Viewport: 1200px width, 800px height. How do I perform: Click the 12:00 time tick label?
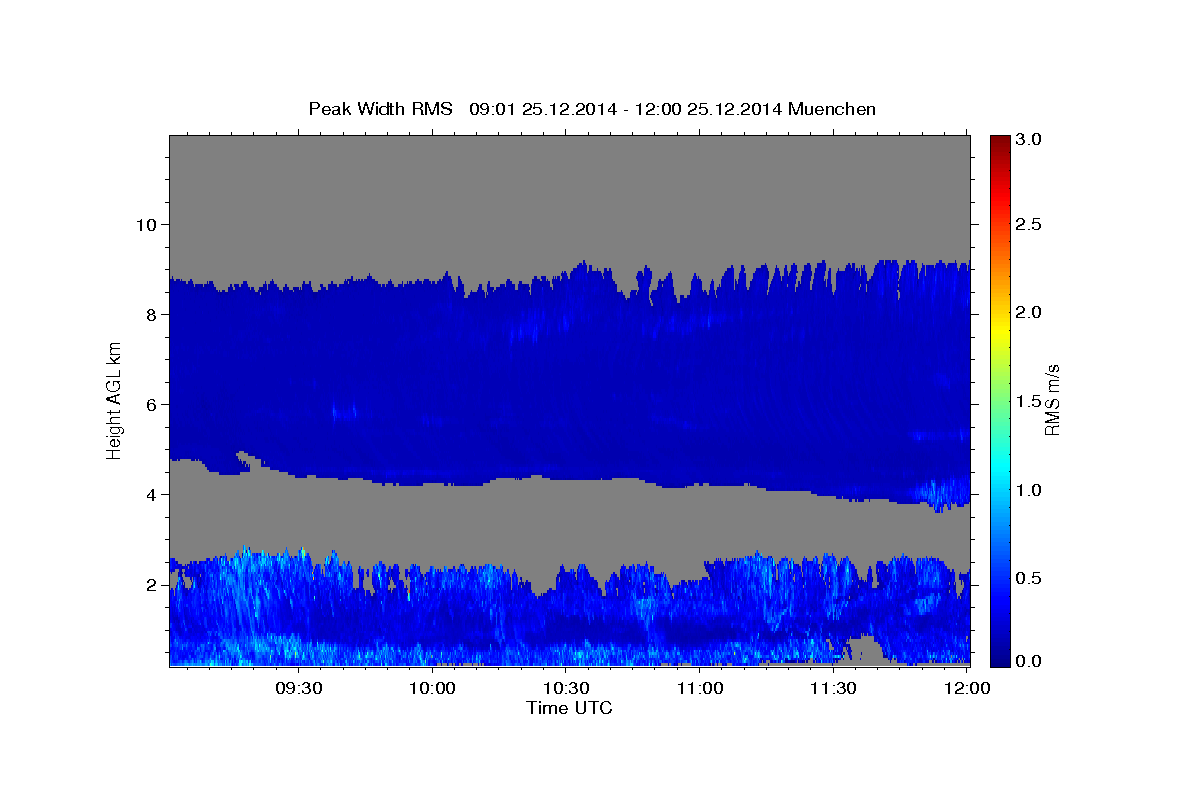pyautogui.click(x=967, y=689)
